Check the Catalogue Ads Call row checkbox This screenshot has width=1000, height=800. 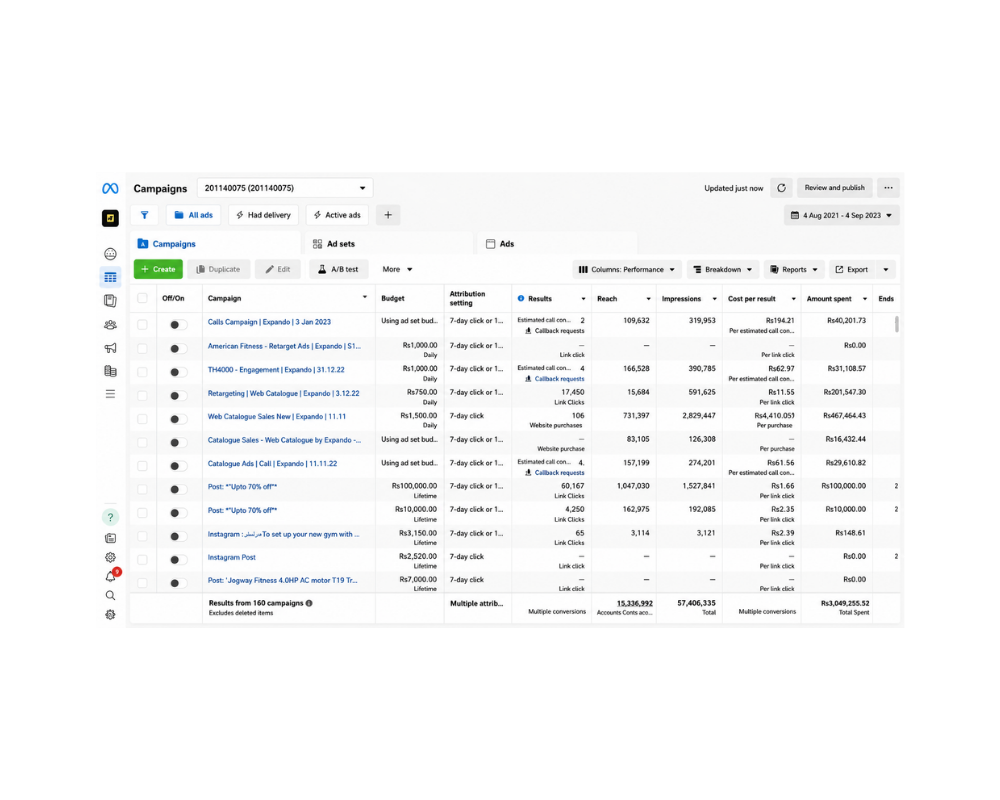[142, 466]
